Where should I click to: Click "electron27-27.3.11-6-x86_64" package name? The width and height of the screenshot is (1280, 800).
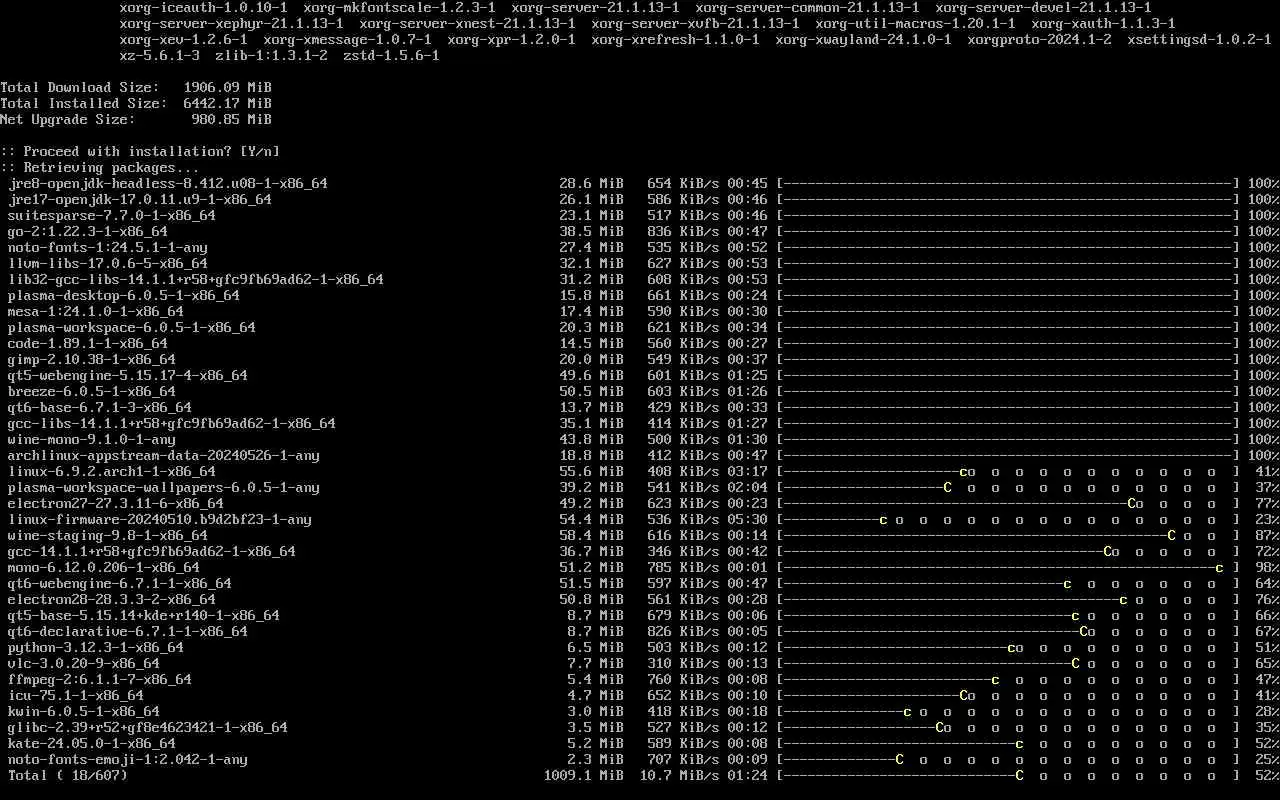116,503
